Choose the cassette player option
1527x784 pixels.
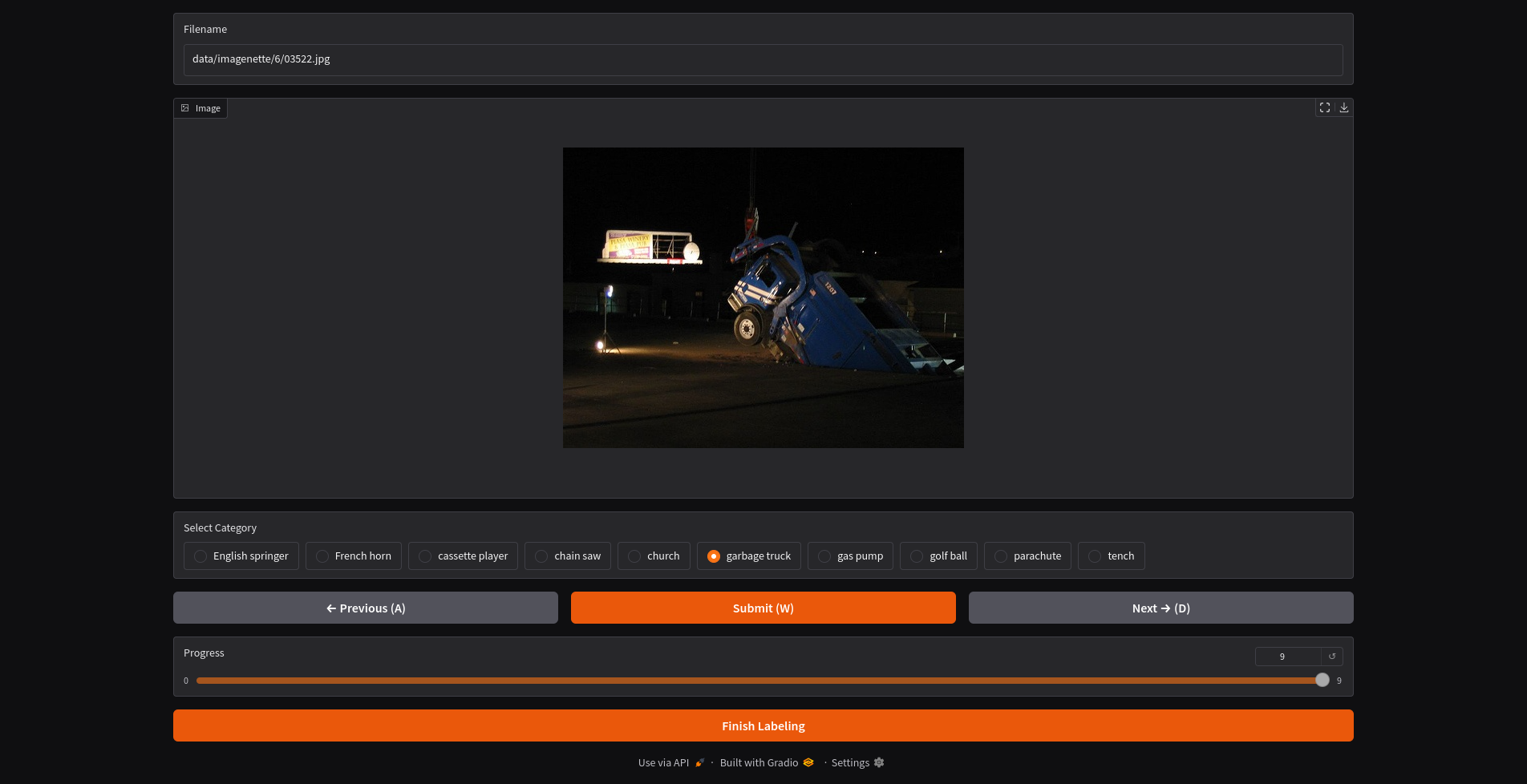[x=463, y=556]
